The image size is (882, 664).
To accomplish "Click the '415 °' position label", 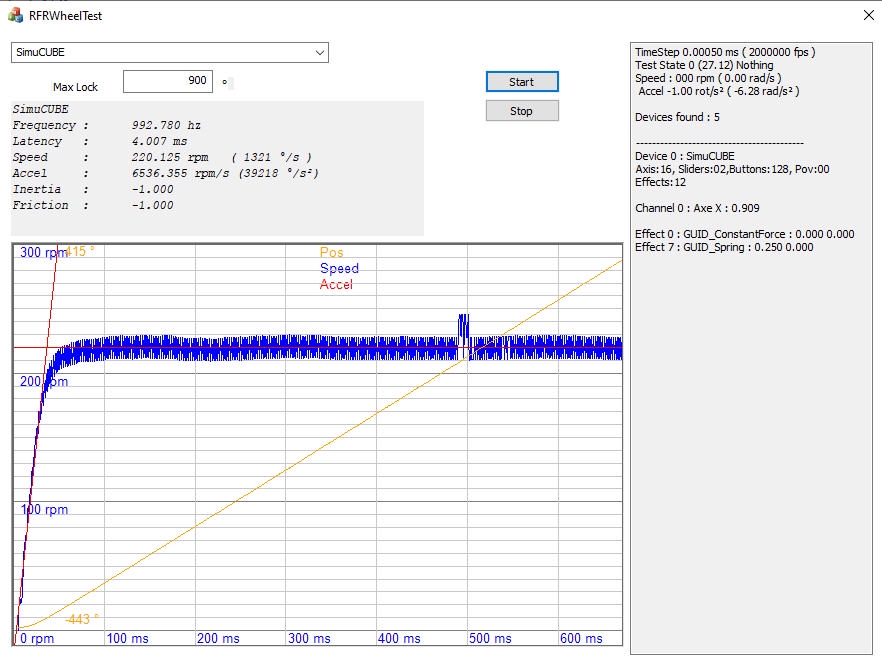I will (x=80, y=252).
